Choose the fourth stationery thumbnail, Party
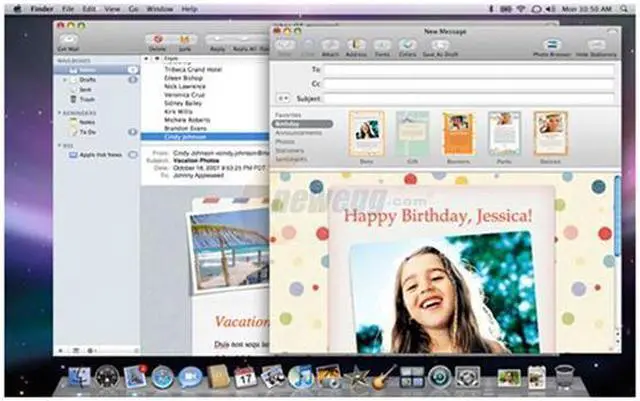Screen dimensions: 640x401 click(504, 134)
